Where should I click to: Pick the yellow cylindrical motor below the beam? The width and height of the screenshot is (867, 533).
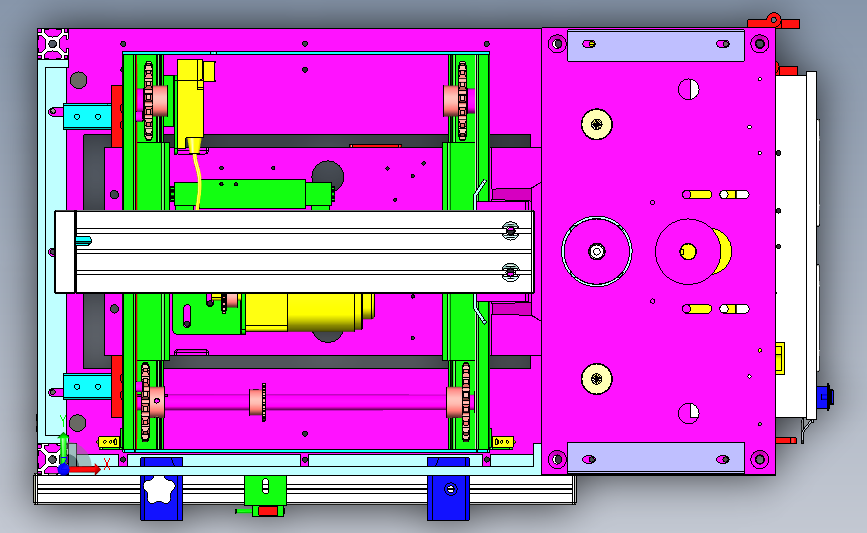pos(310,312)
